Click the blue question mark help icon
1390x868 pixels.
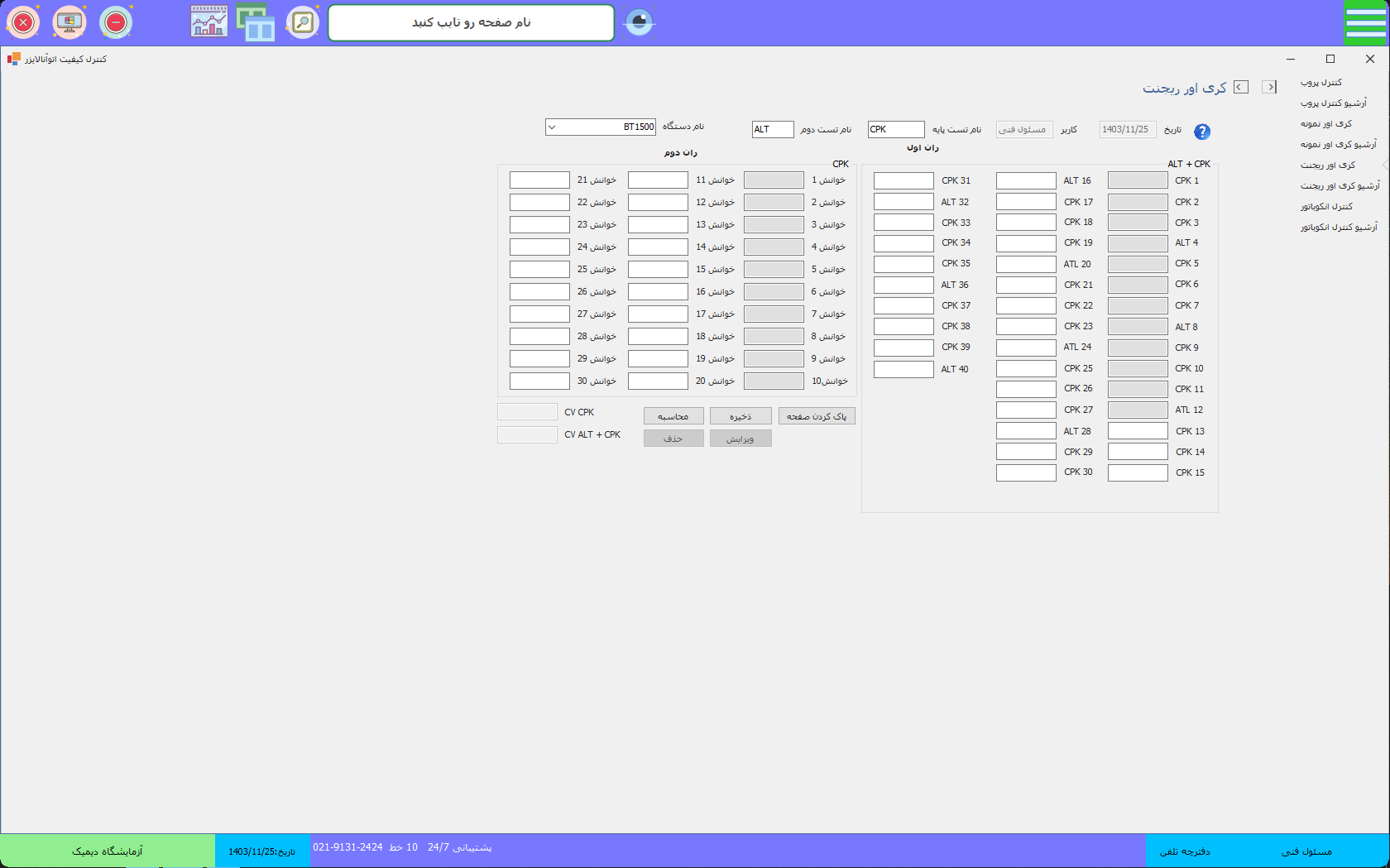[1202, 132]
